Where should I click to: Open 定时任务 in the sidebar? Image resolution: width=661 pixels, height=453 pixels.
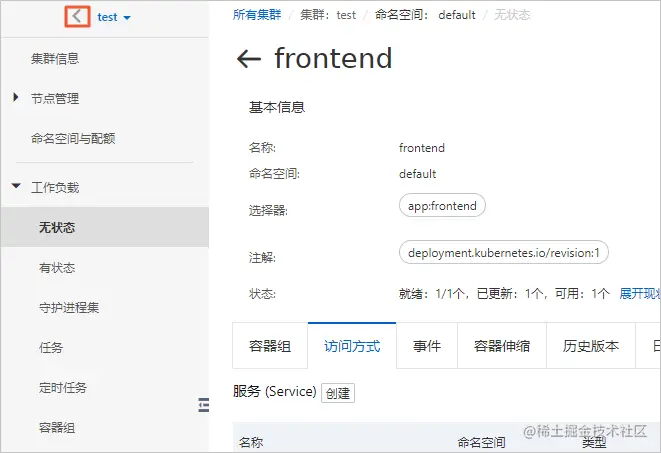click(63, 387)
